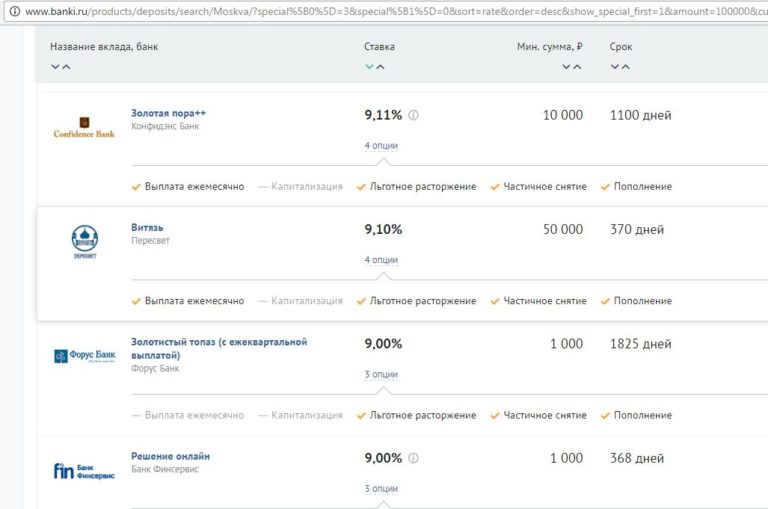Screen dimensions: 768x509
Task: Open the Золотая пора++ deposit link
Action: pyautogui.click(x=168, y=113)
